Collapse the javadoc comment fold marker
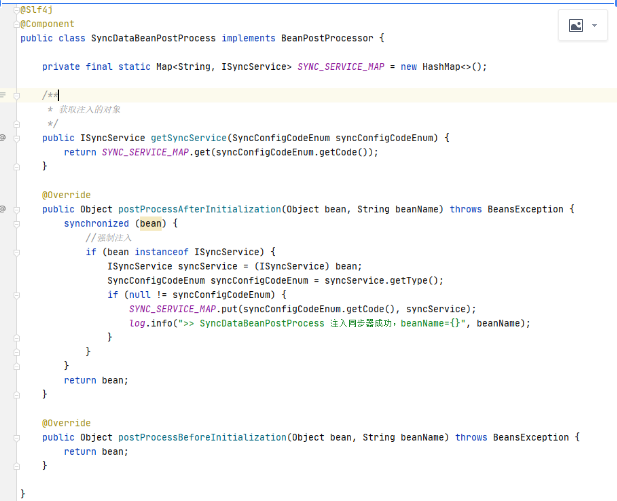The width and height of the screenshot is (617, 501). click(17, 95)
